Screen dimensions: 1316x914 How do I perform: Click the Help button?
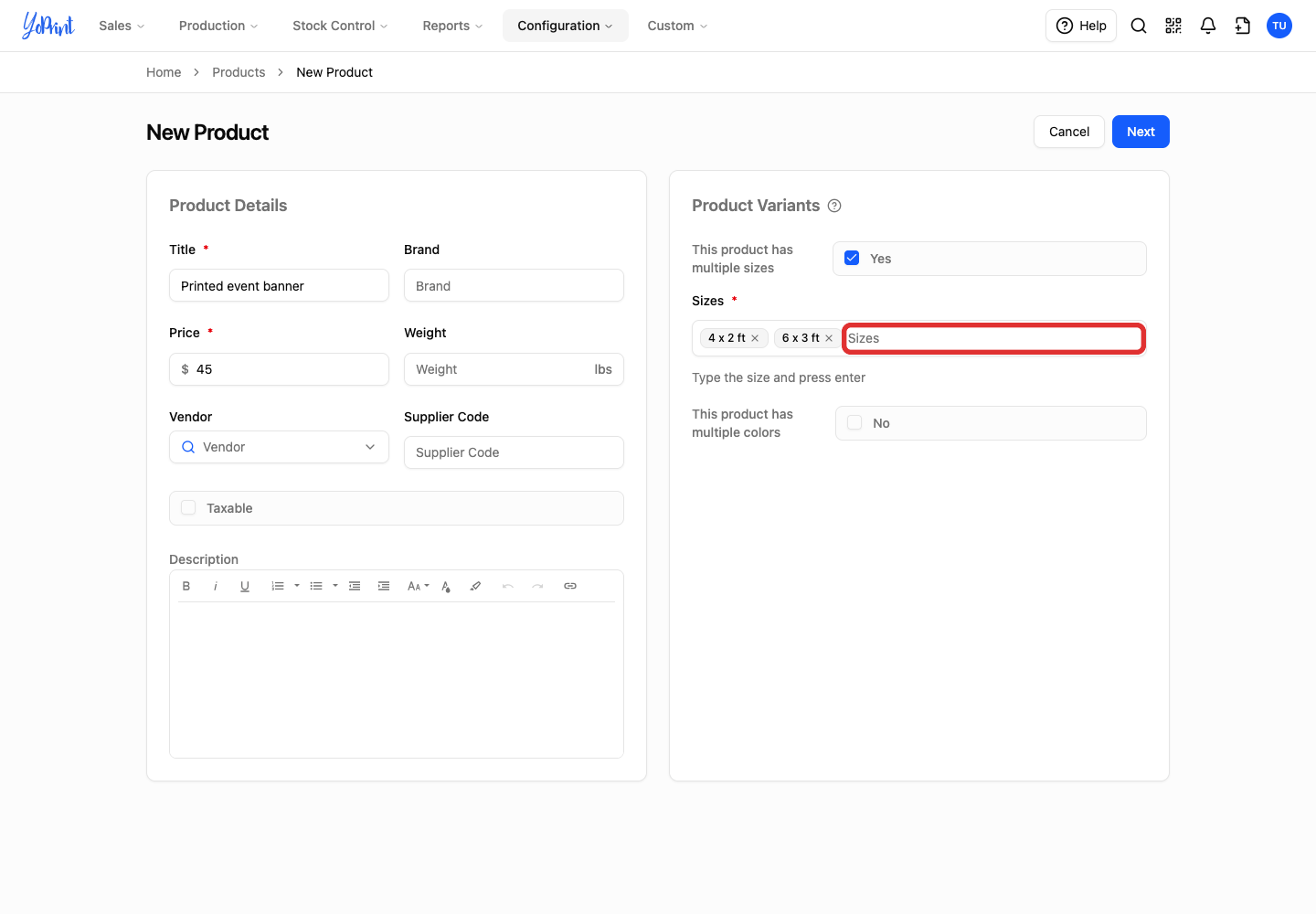(1081, 26)
